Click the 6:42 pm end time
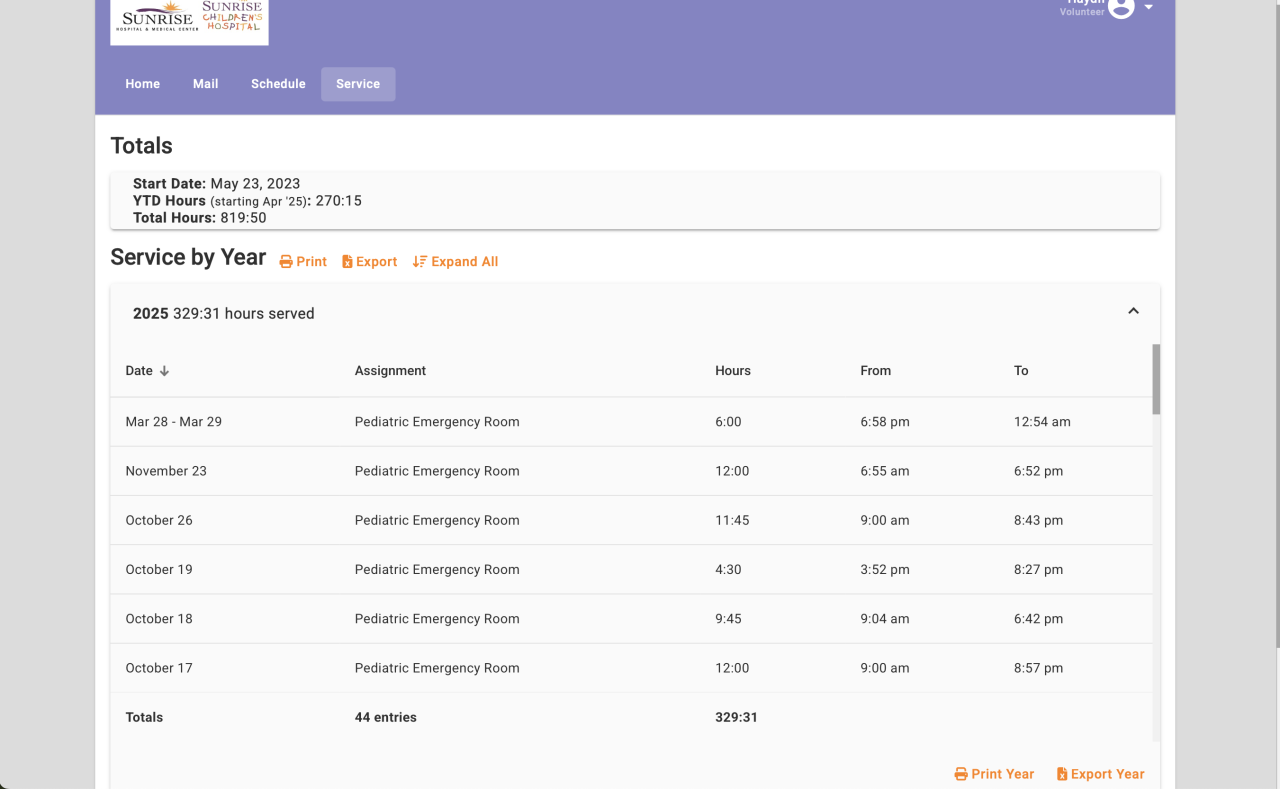The image size is (1280, 789). tap(1038, 619)
